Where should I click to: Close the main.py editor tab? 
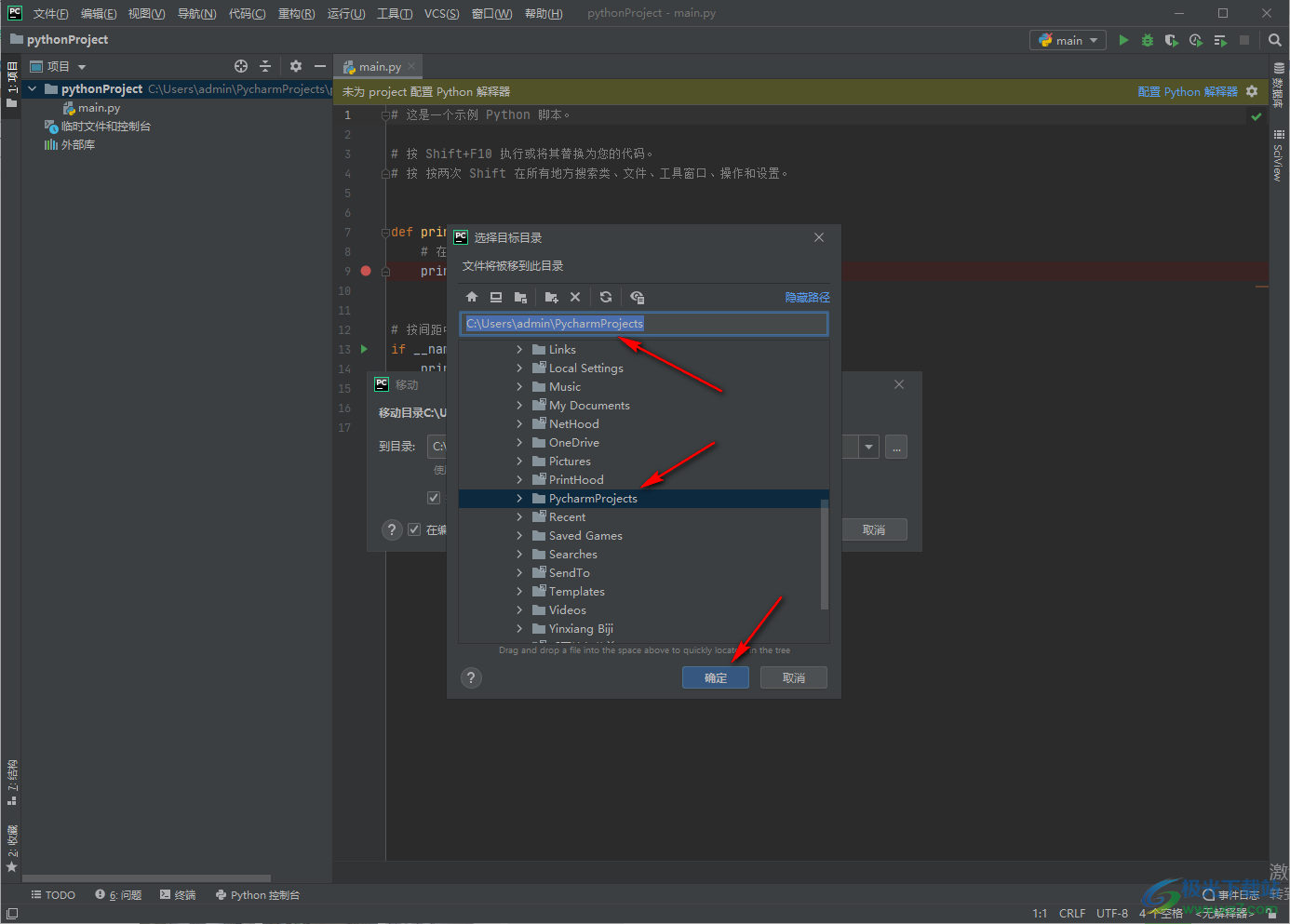(x=411, y=66)
